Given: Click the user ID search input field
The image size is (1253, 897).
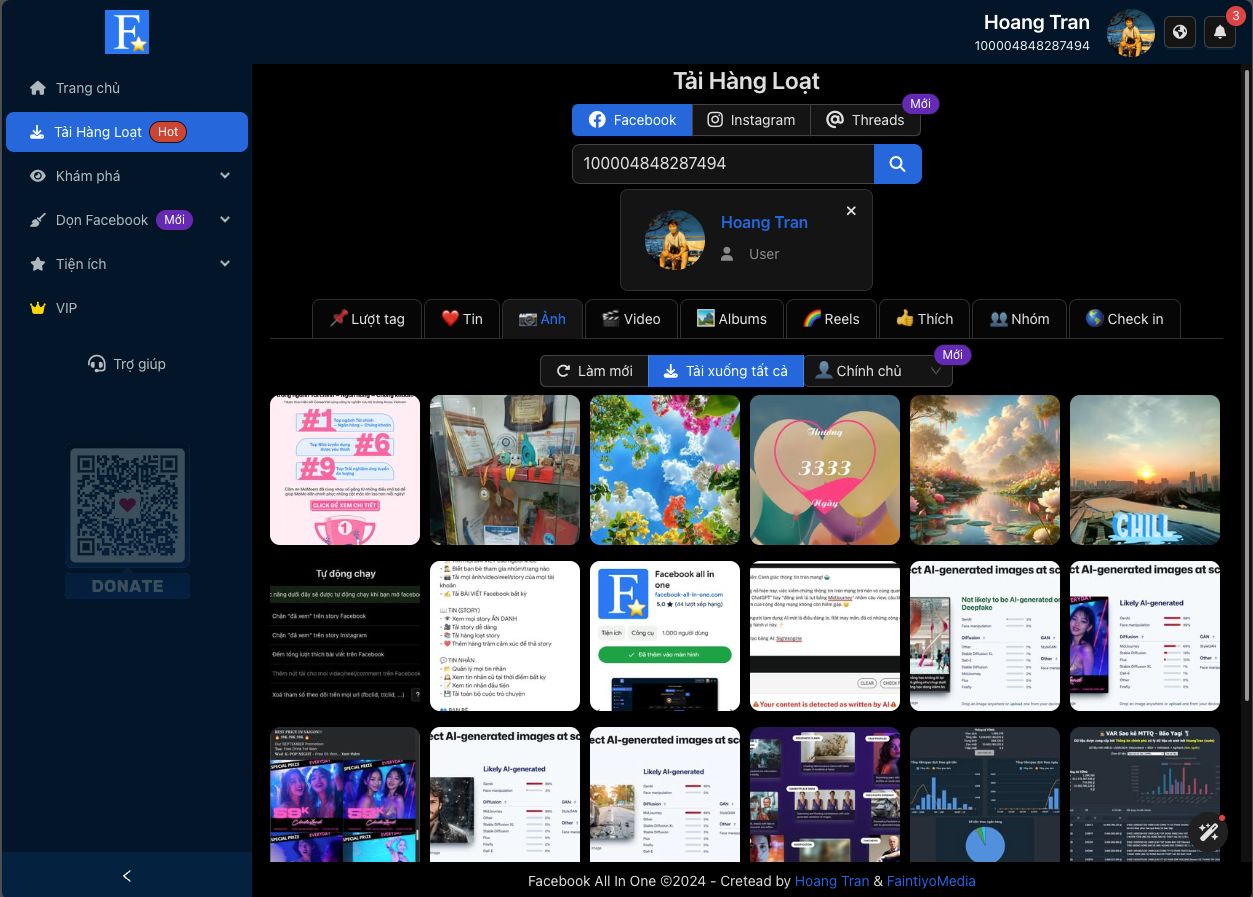Looking at the screenshot, I should [x=723, y=164].
